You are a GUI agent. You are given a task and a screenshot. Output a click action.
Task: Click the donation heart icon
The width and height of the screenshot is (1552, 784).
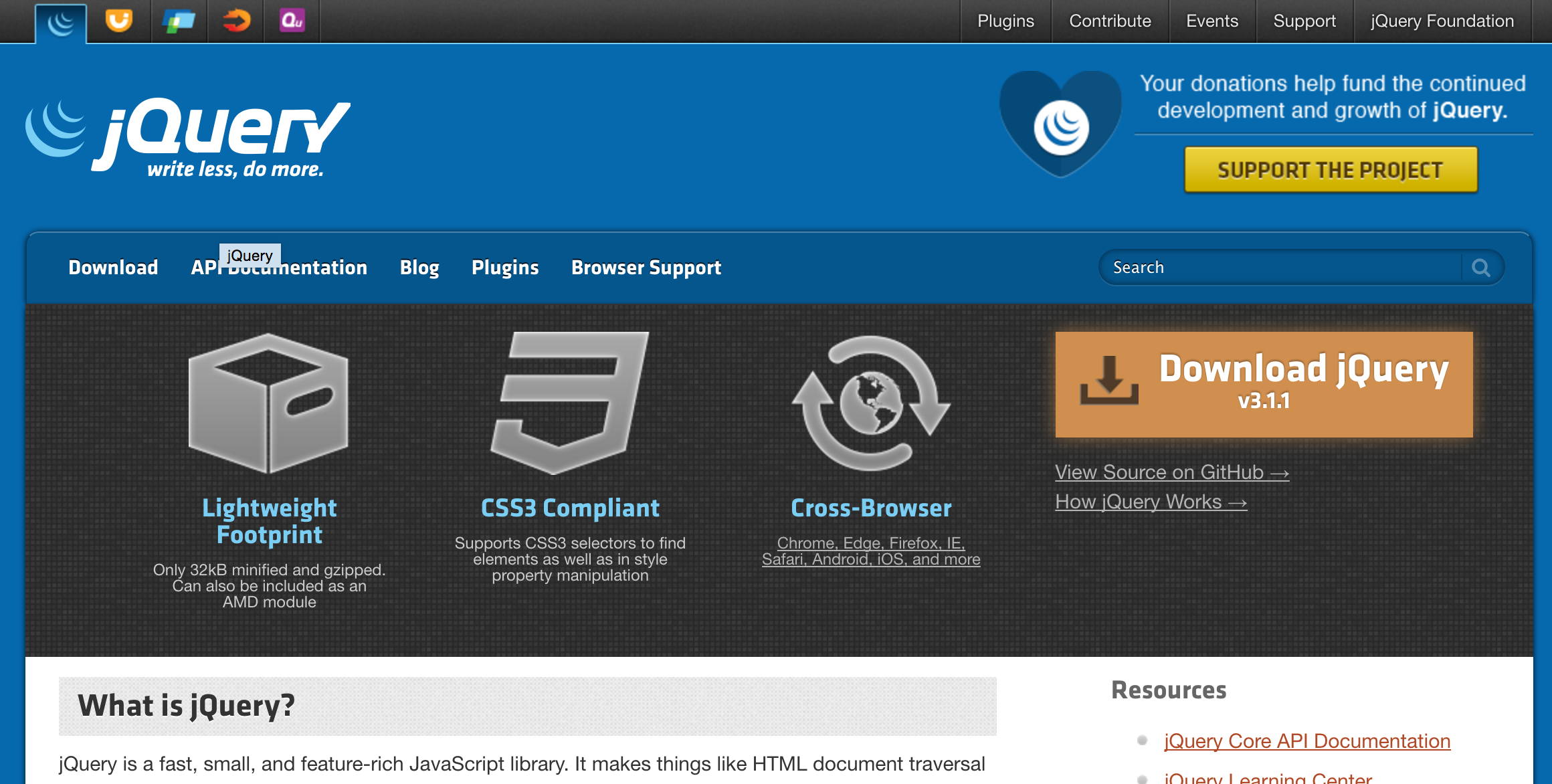click(1060, 124)
